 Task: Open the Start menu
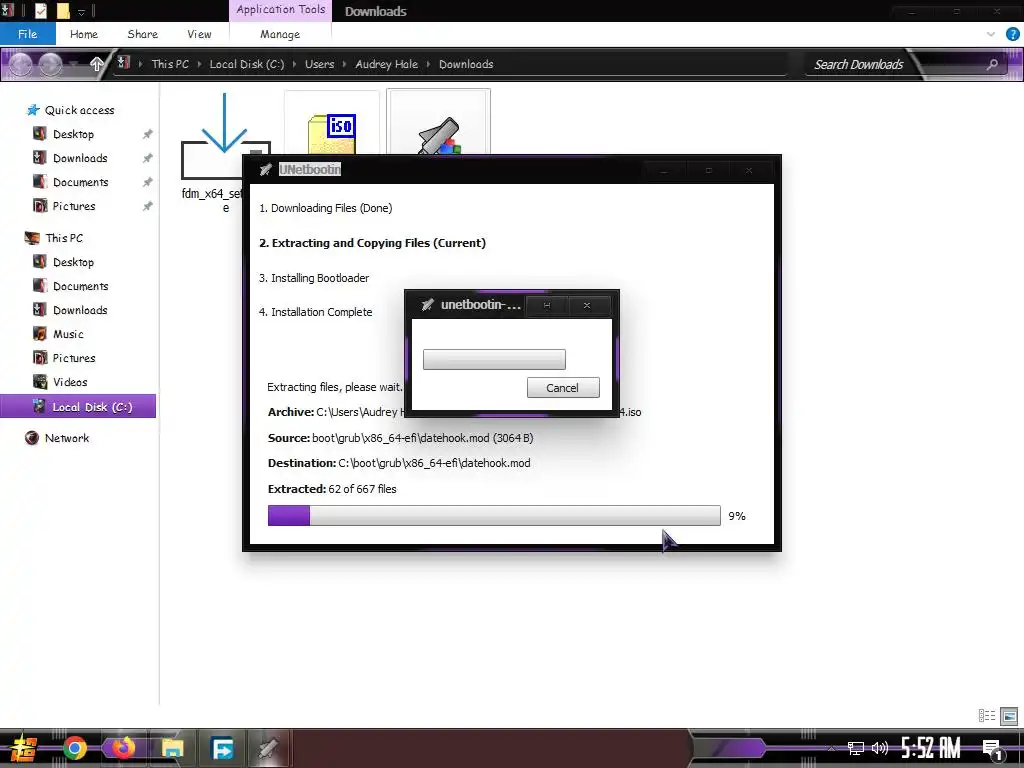[24, 748]
